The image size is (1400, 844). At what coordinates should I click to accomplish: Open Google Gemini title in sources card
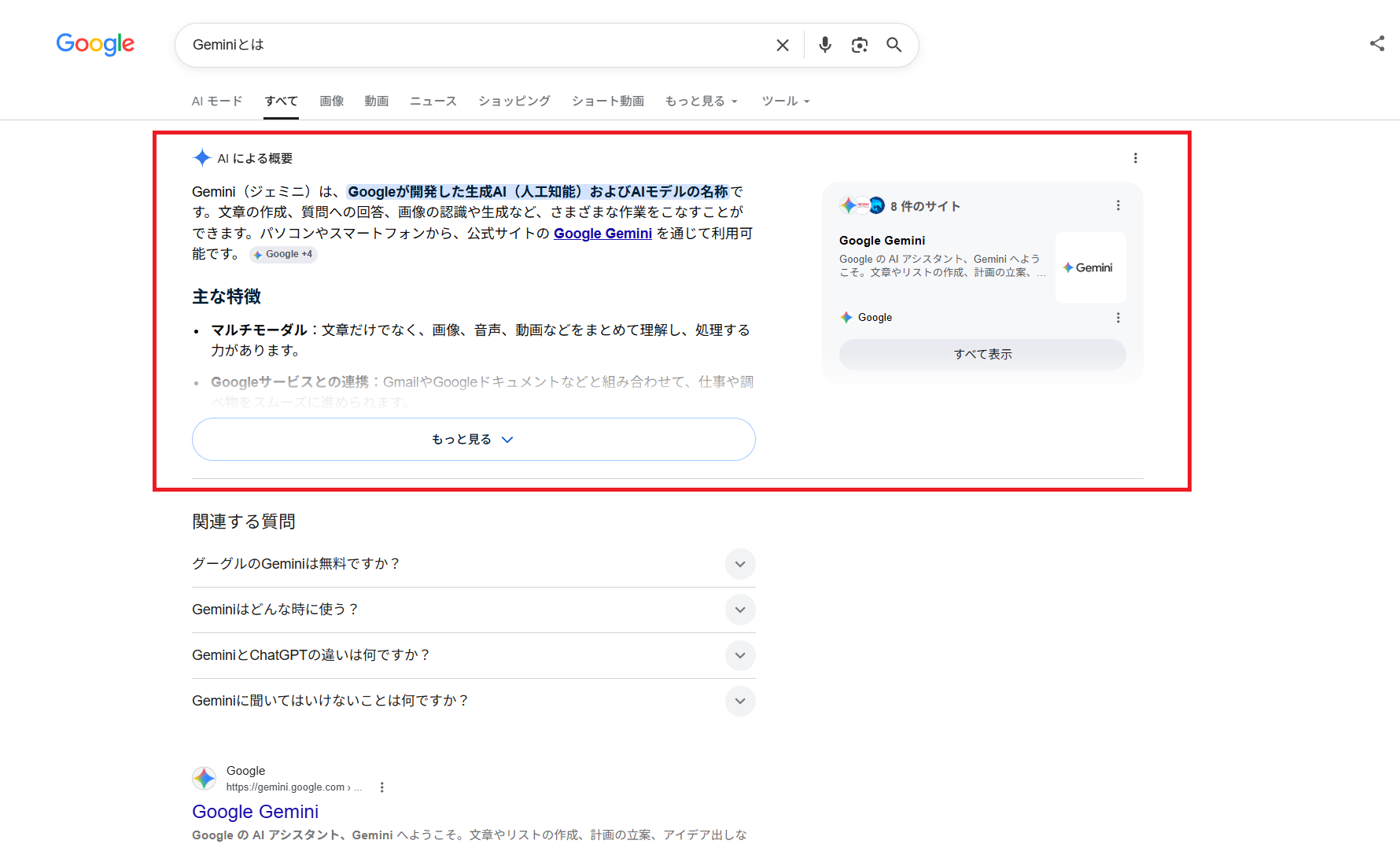(882, 241)
